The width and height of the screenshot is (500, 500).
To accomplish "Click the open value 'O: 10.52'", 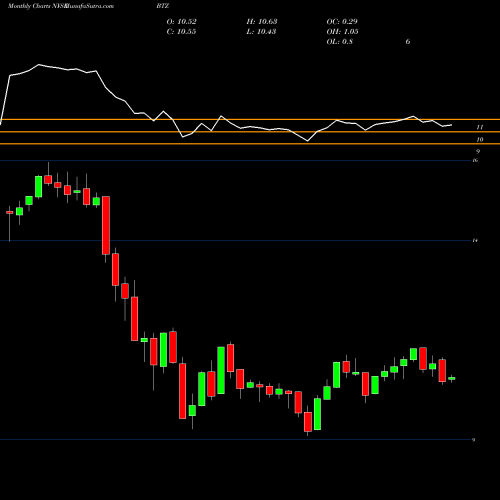I will tap(182, 22).
